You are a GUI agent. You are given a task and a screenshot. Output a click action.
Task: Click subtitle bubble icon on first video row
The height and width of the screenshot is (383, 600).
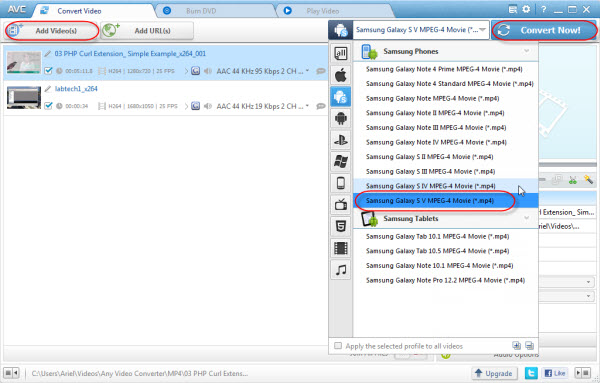[321, 71]
